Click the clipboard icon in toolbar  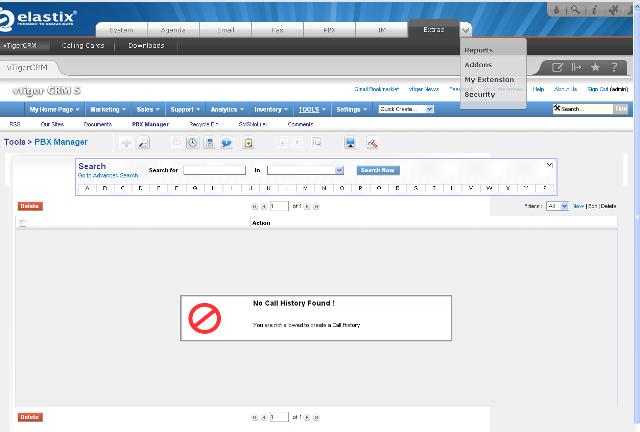[247, 143]
